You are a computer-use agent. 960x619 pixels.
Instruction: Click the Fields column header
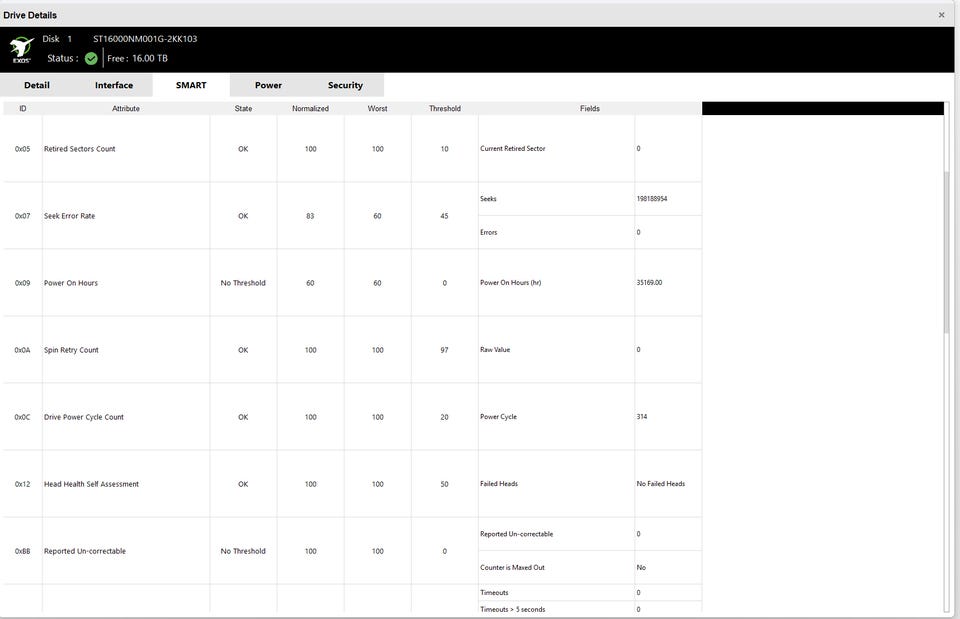pos(590,108)
